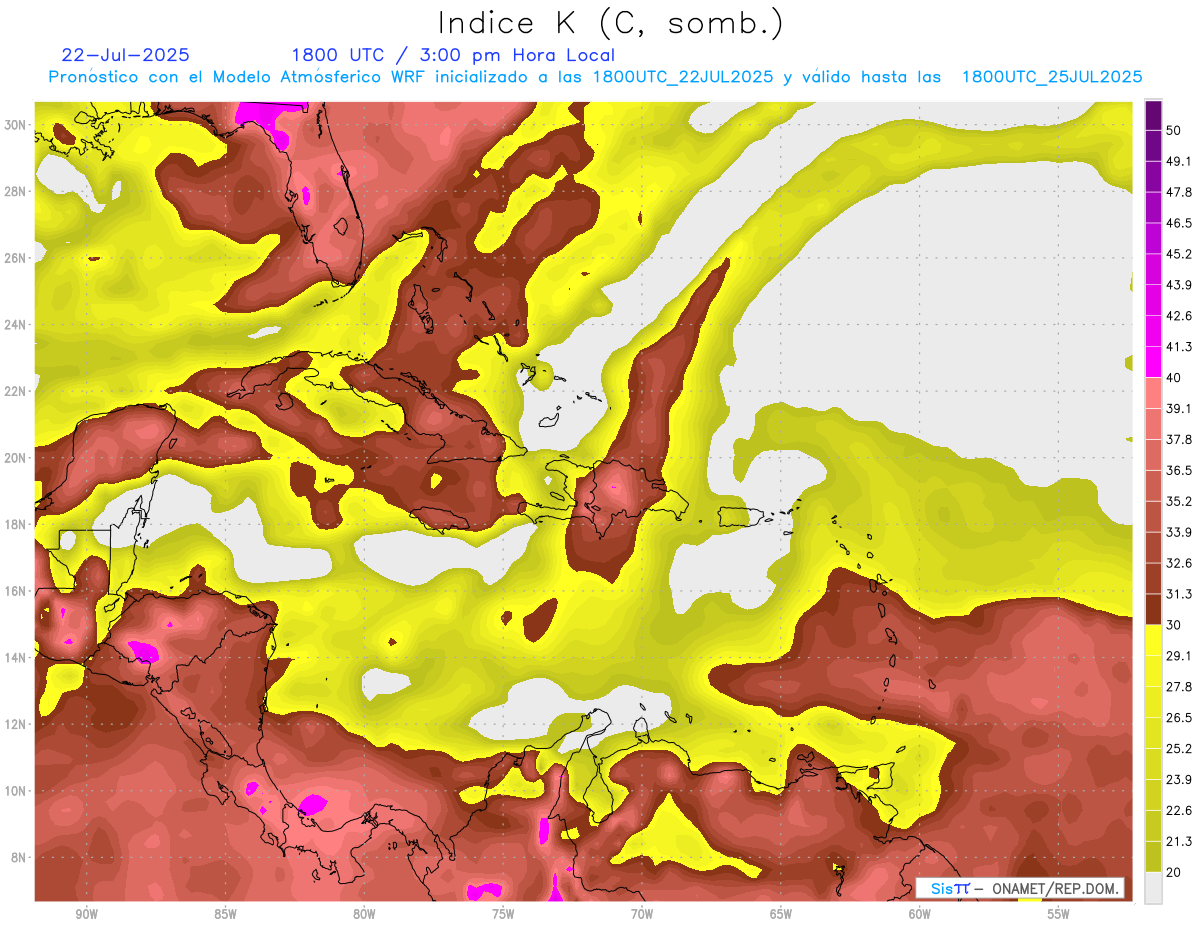Click the 'SisTT - ONAMET/REP.DOM.' credit label
Image resolution: width=1200 pixels, height=927 pixels.
[1019, 888]
